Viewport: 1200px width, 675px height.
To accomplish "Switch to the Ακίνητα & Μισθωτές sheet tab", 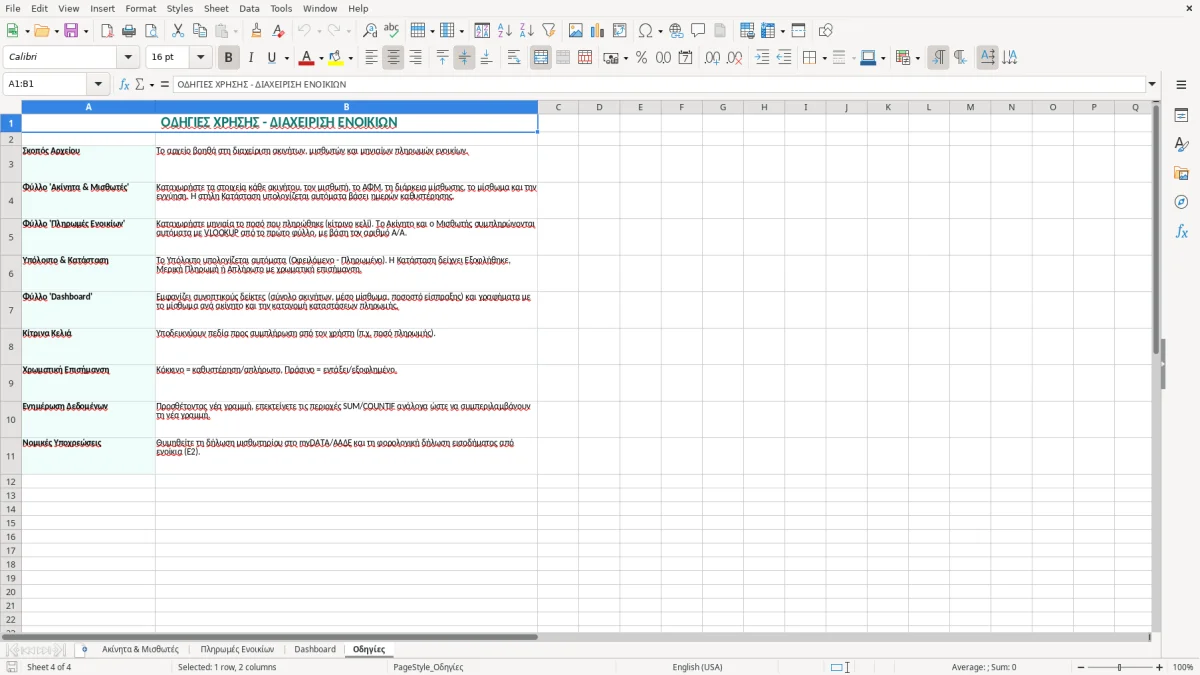I will point(140,649).
